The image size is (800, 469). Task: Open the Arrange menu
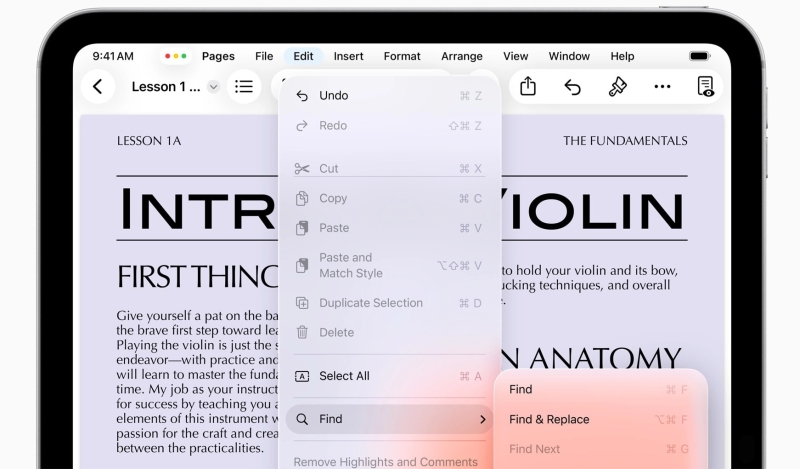coord(462,57)
